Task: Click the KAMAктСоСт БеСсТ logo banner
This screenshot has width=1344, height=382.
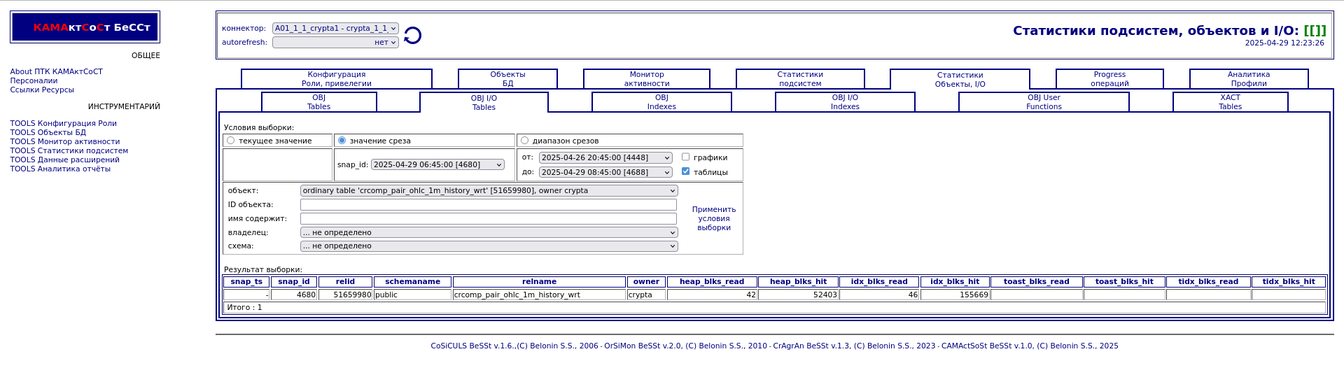Action: point(85,27)
